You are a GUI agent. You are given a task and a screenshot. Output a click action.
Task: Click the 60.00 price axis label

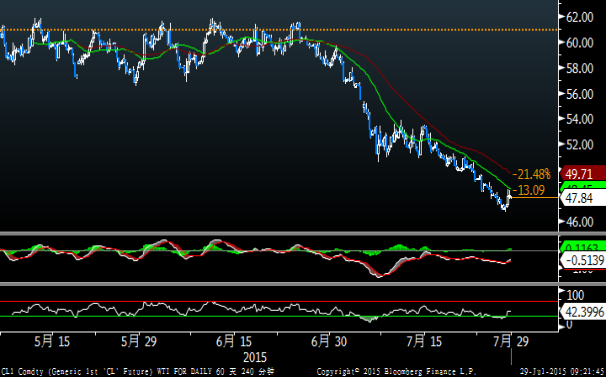click(580, 43)
